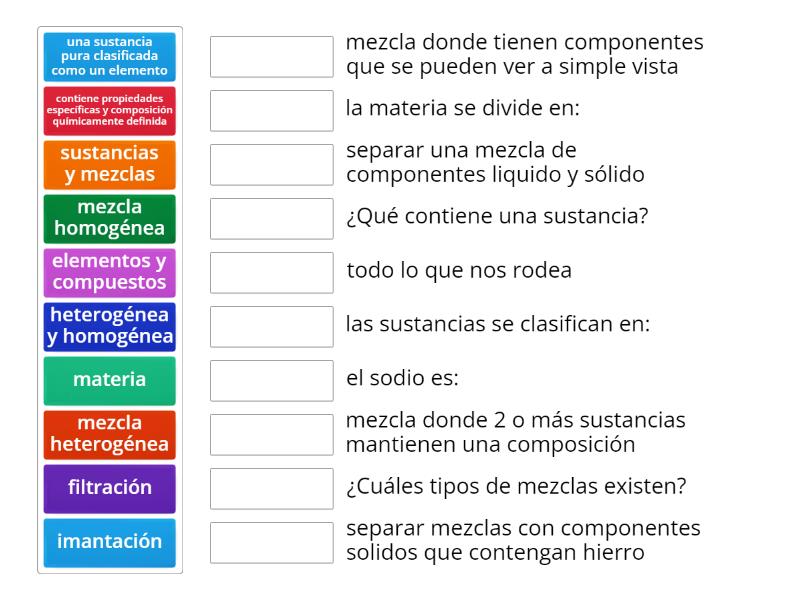This screenshot has width=800, height=600.
Task: Click the empty slot beside 'todo lo que nos rodea'
Action: click(272, 273)
